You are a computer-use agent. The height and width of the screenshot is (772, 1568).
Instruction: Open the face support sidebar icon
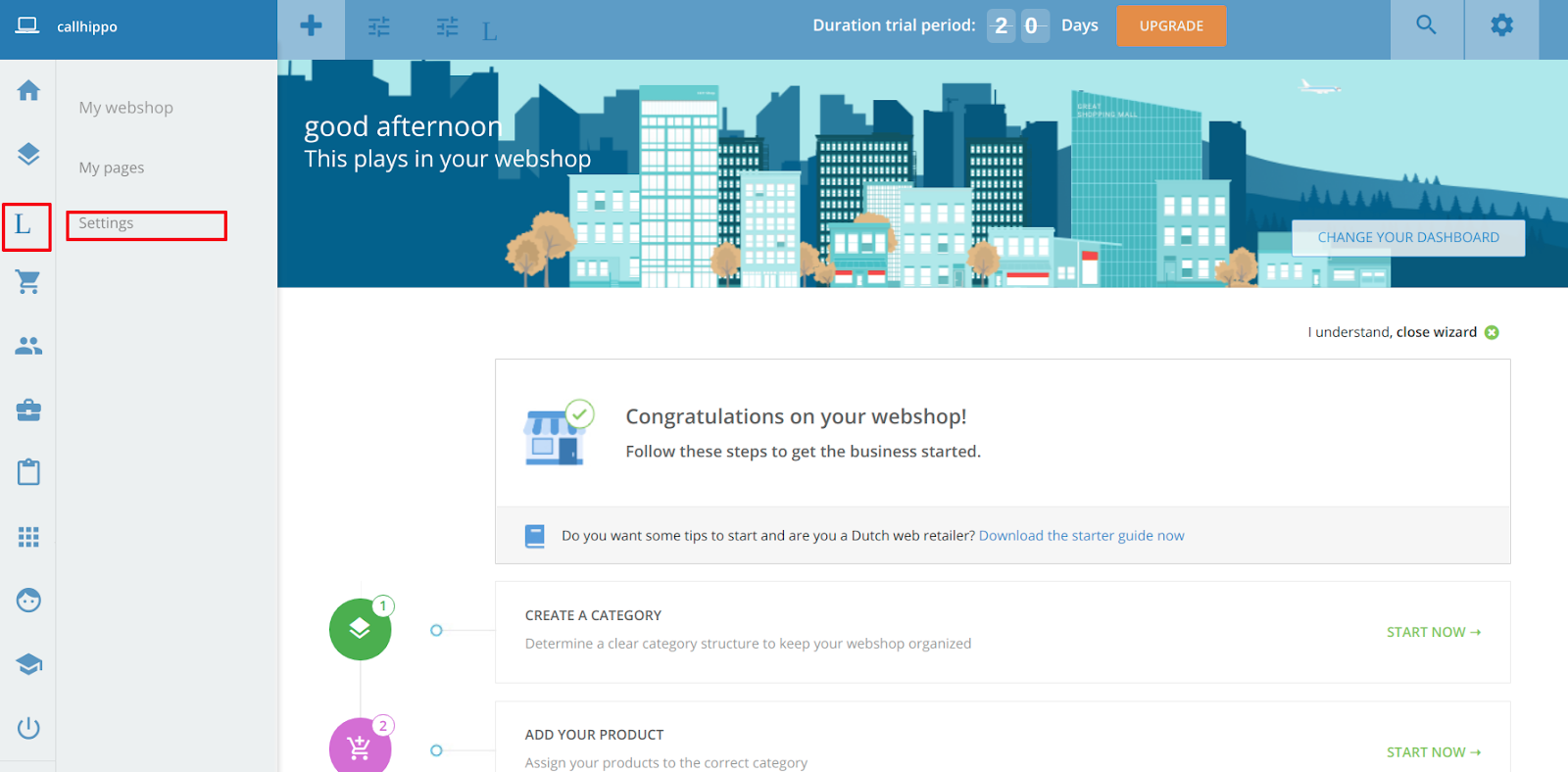(28, 601)
